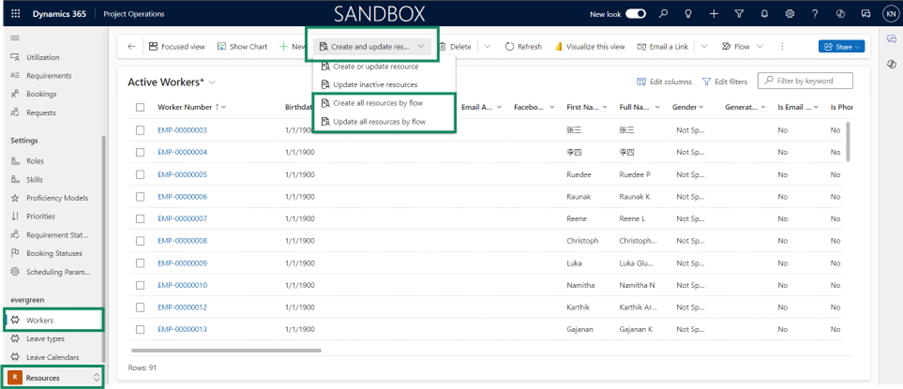This screenshot has height=389, width=903.
Task: Toggle the New look switch
Action: (x=635, y=14)
